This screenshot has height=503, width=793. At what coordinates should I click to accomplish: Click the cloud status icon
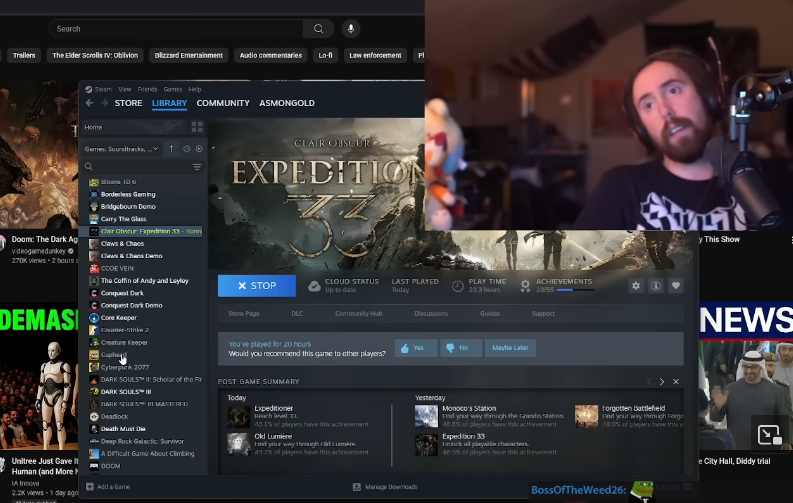tap(314, 286)
